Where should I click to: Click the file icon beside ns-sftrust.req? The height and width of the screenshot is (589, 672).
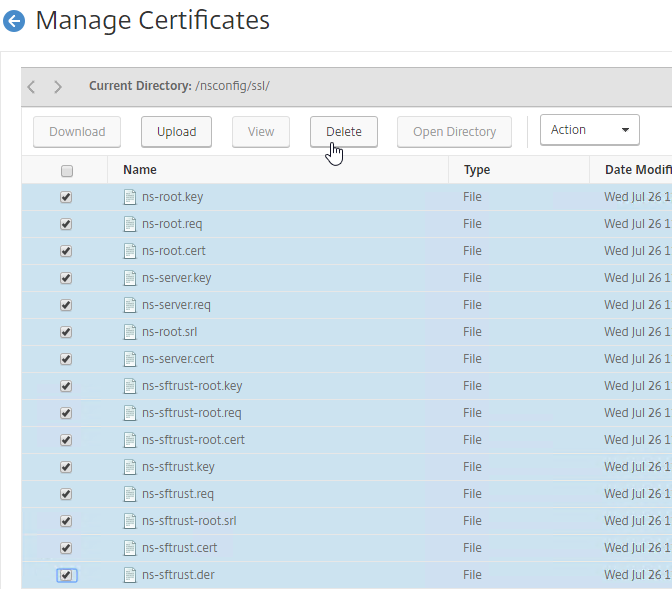[x=130, y=494]
